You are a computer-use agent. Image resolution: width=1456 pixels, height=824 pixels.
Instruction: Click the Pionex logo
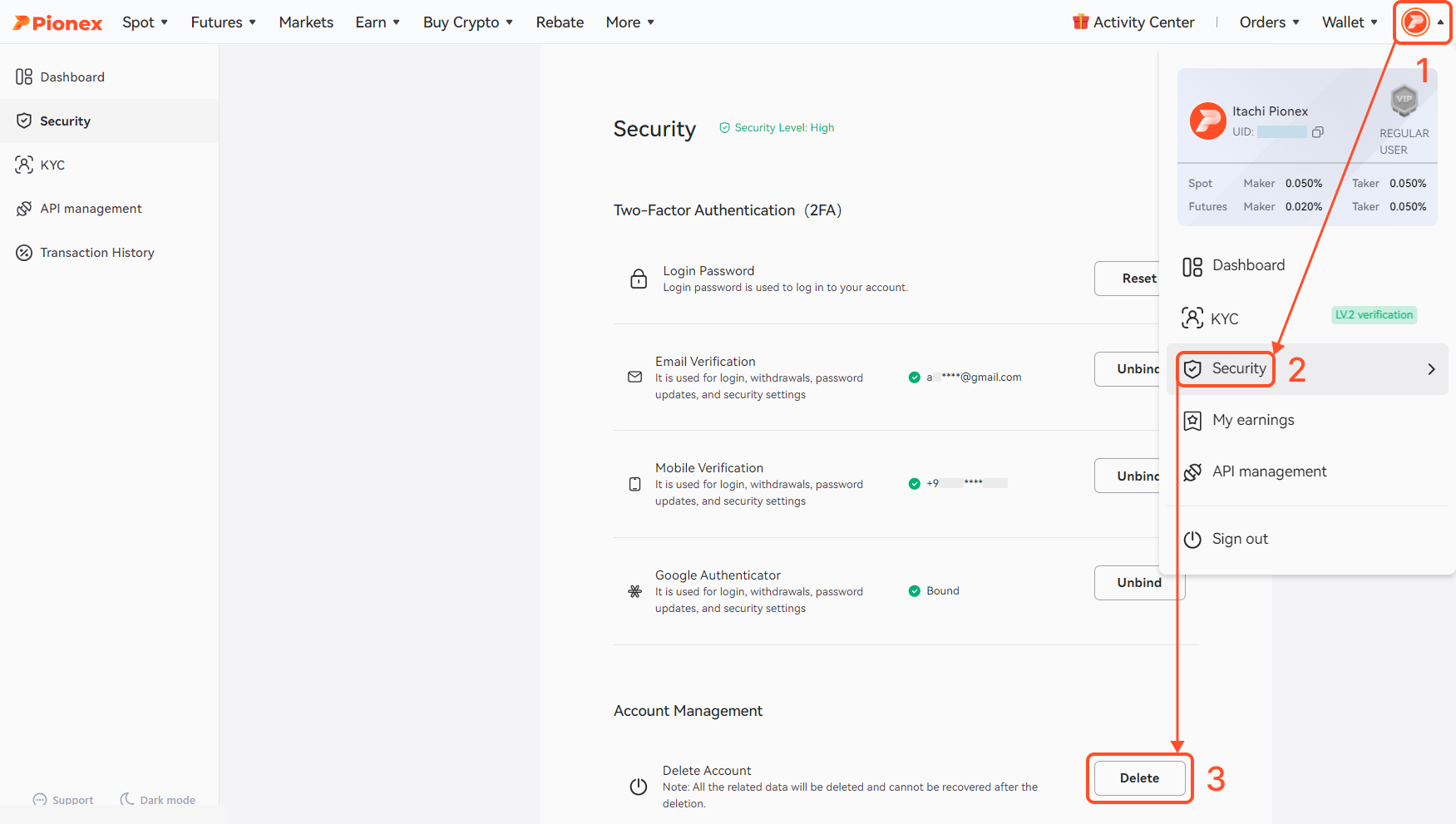coord(57,22)
